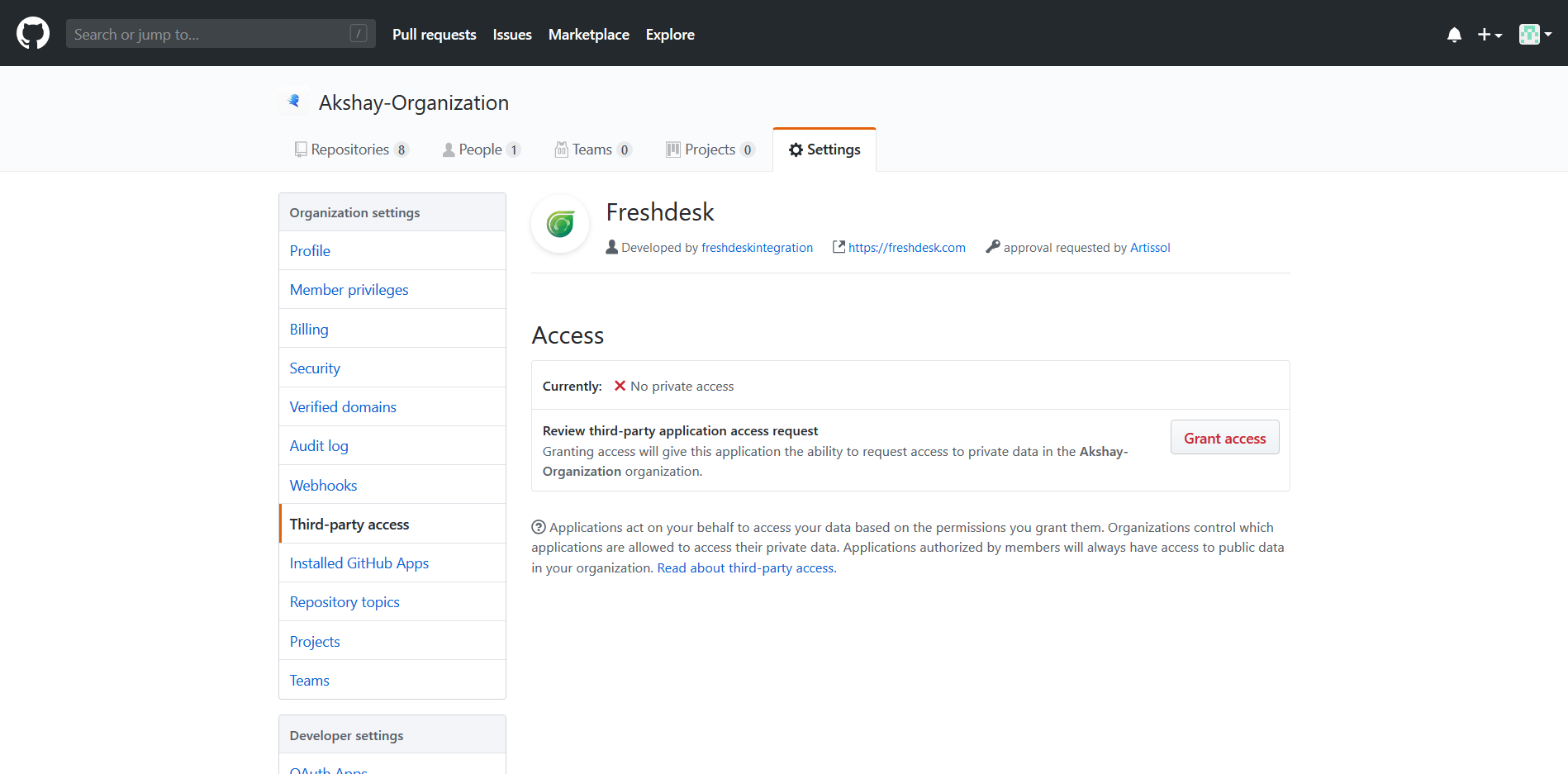
Task: Open Teams in the settings sidebar
Action: (x=392, y=681)
